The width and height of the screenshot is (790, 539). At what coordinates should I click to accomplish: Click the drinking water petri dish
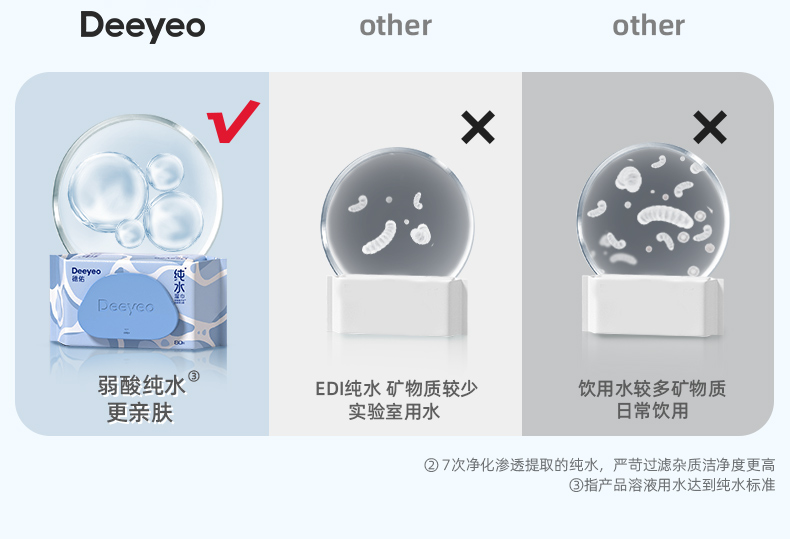point(652,213)
